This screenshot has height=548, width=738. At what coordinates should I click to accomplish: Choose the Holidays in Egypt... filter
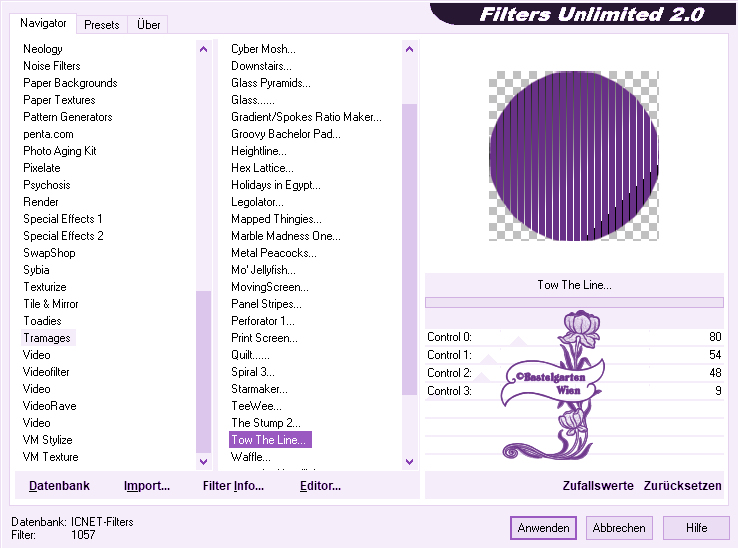tap(276, 185)
